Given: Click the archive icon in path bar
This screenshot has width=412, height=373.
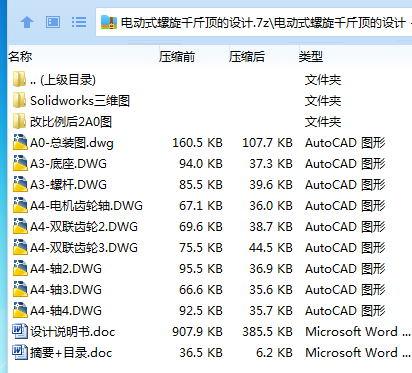Looking at the screenshot, I should point(109,22).
